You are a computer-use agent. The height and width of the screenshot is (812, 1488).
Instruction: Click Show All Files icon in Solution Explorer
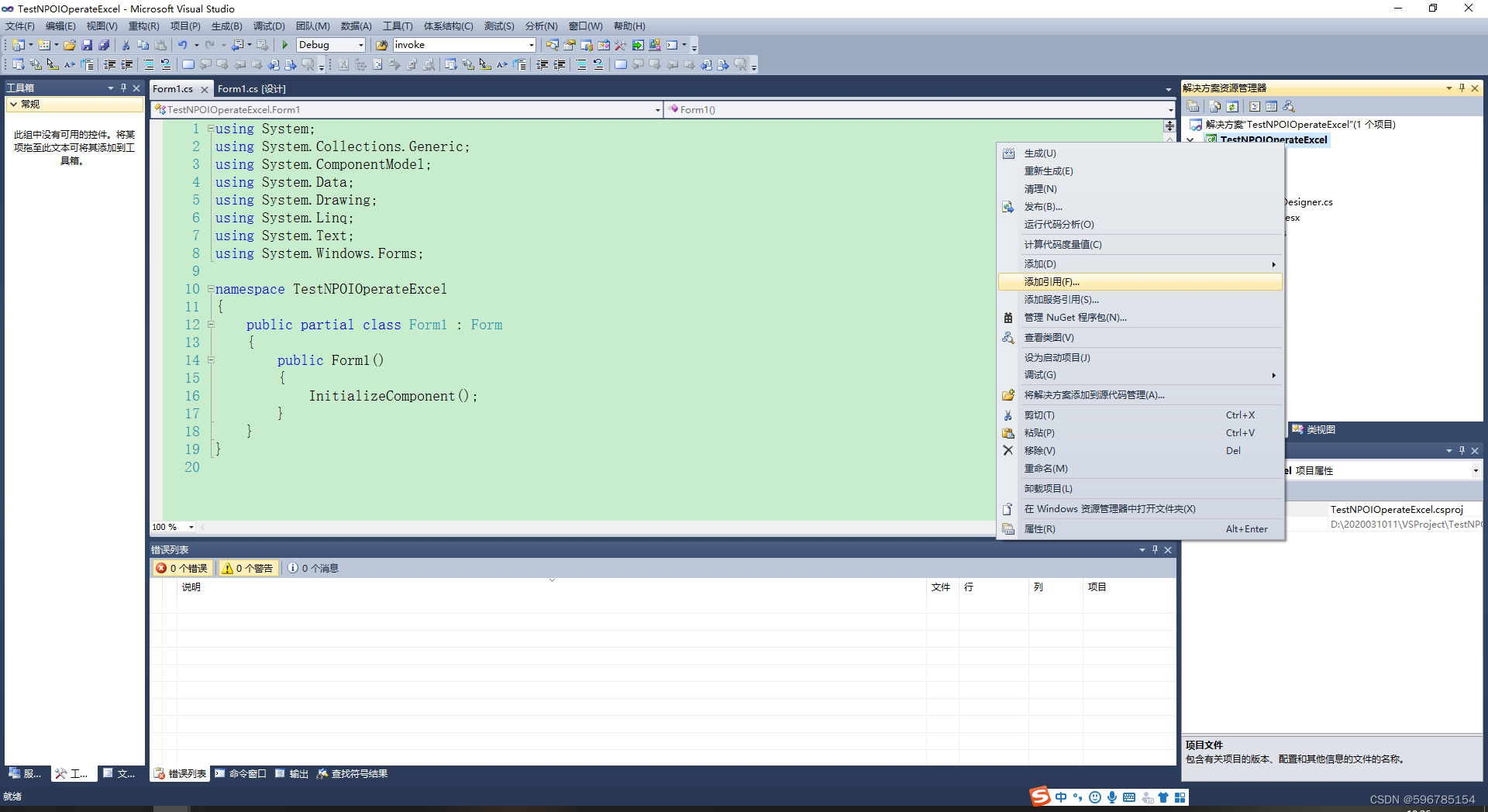click(x=1214, y=106)
